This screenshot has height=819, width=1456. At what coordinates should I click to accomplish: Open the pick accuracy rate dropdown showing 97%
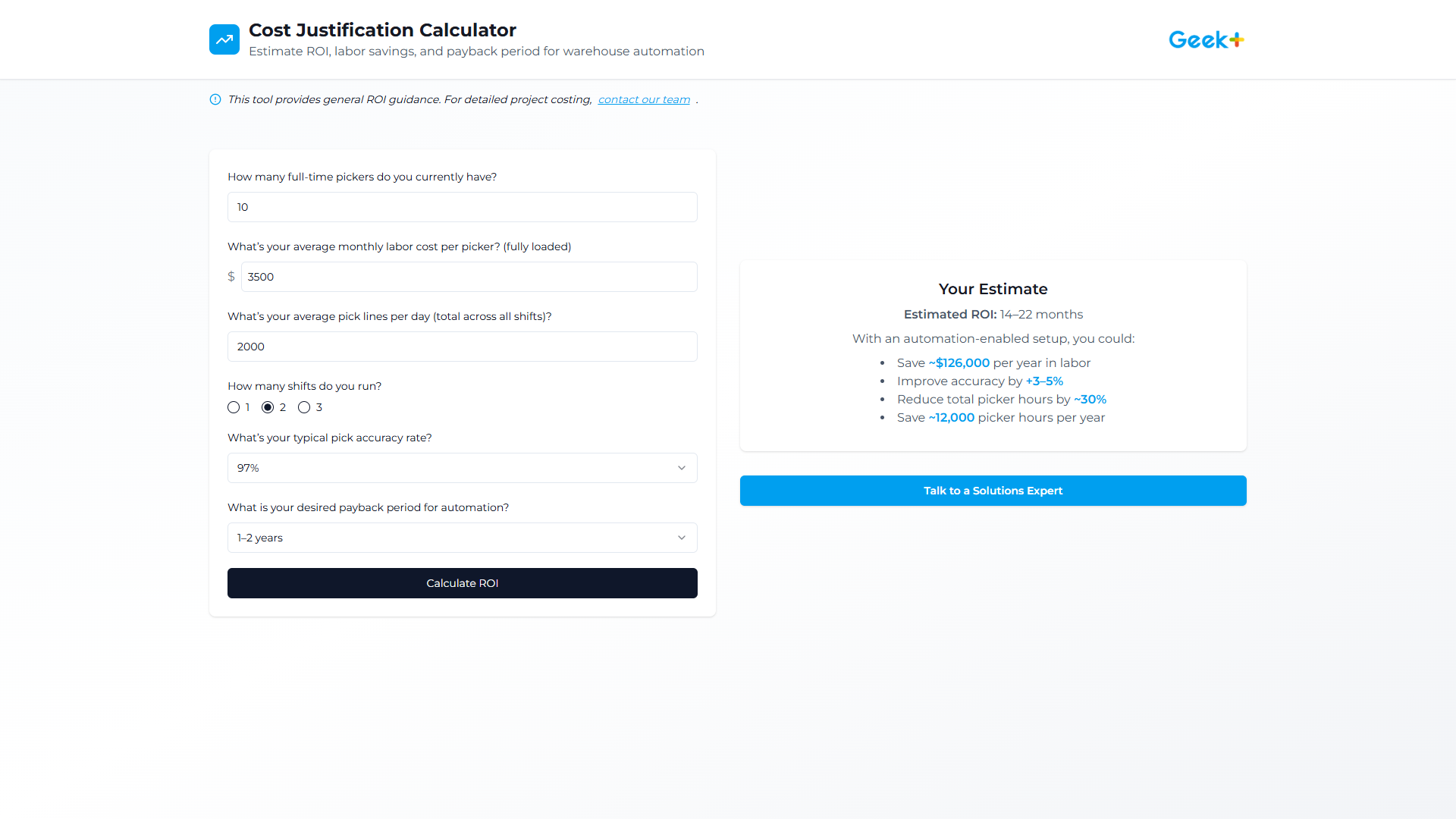(462, 468)
